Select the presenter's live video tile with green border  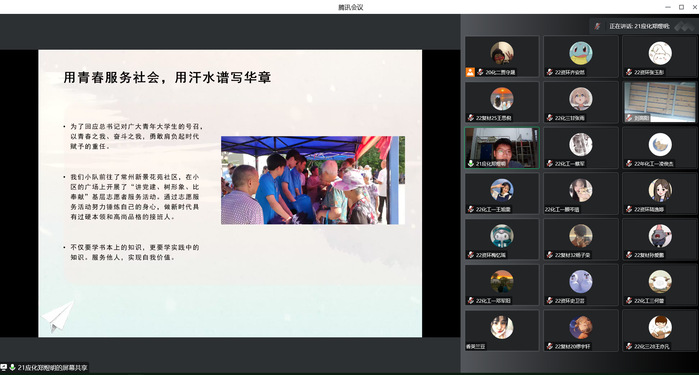[502, 148]
